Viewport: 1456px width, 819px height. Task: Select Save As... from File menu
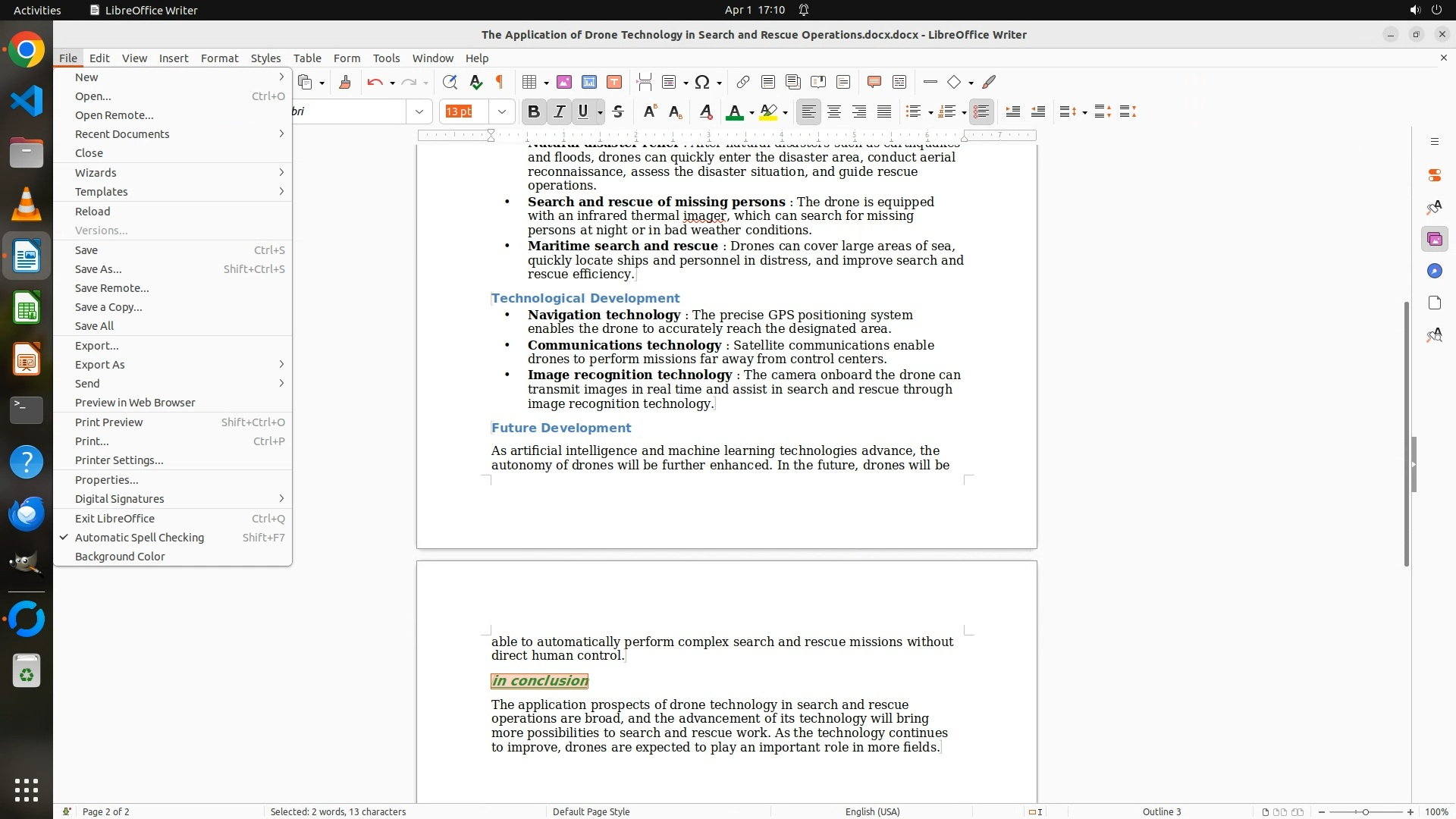(99, 269)
